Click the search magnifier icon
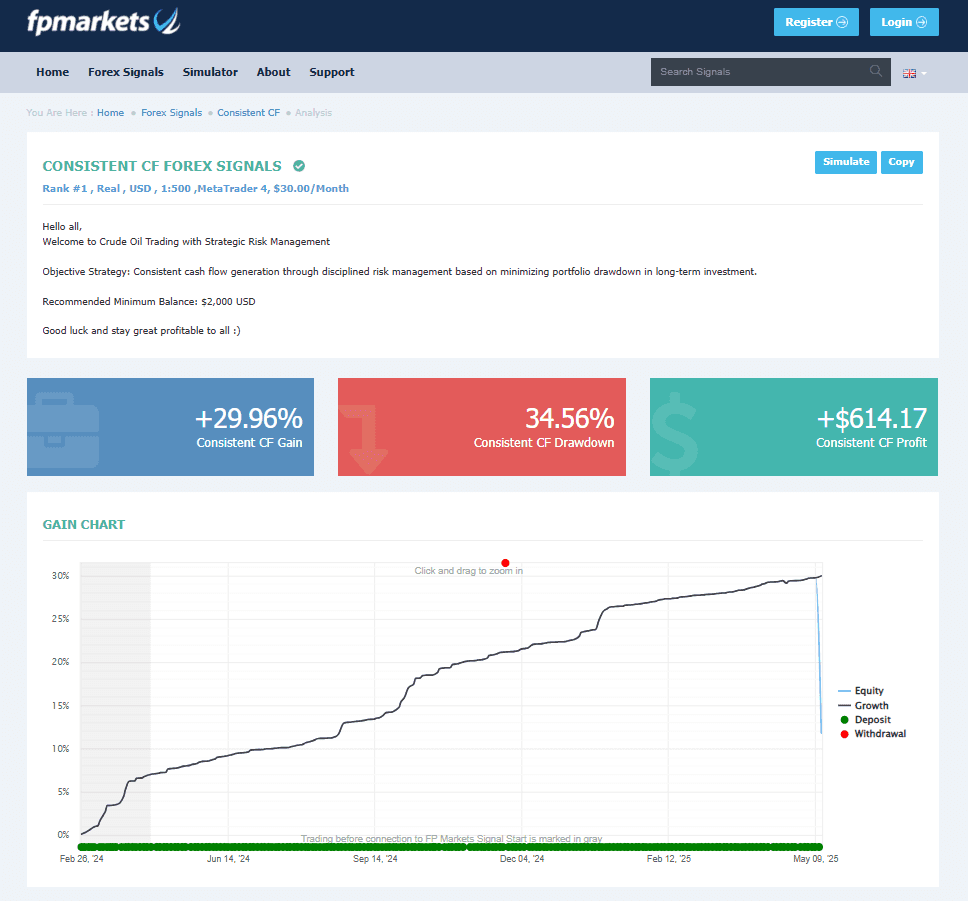The image size is (968, 901). pyautogui.click(x=875, y=71)
